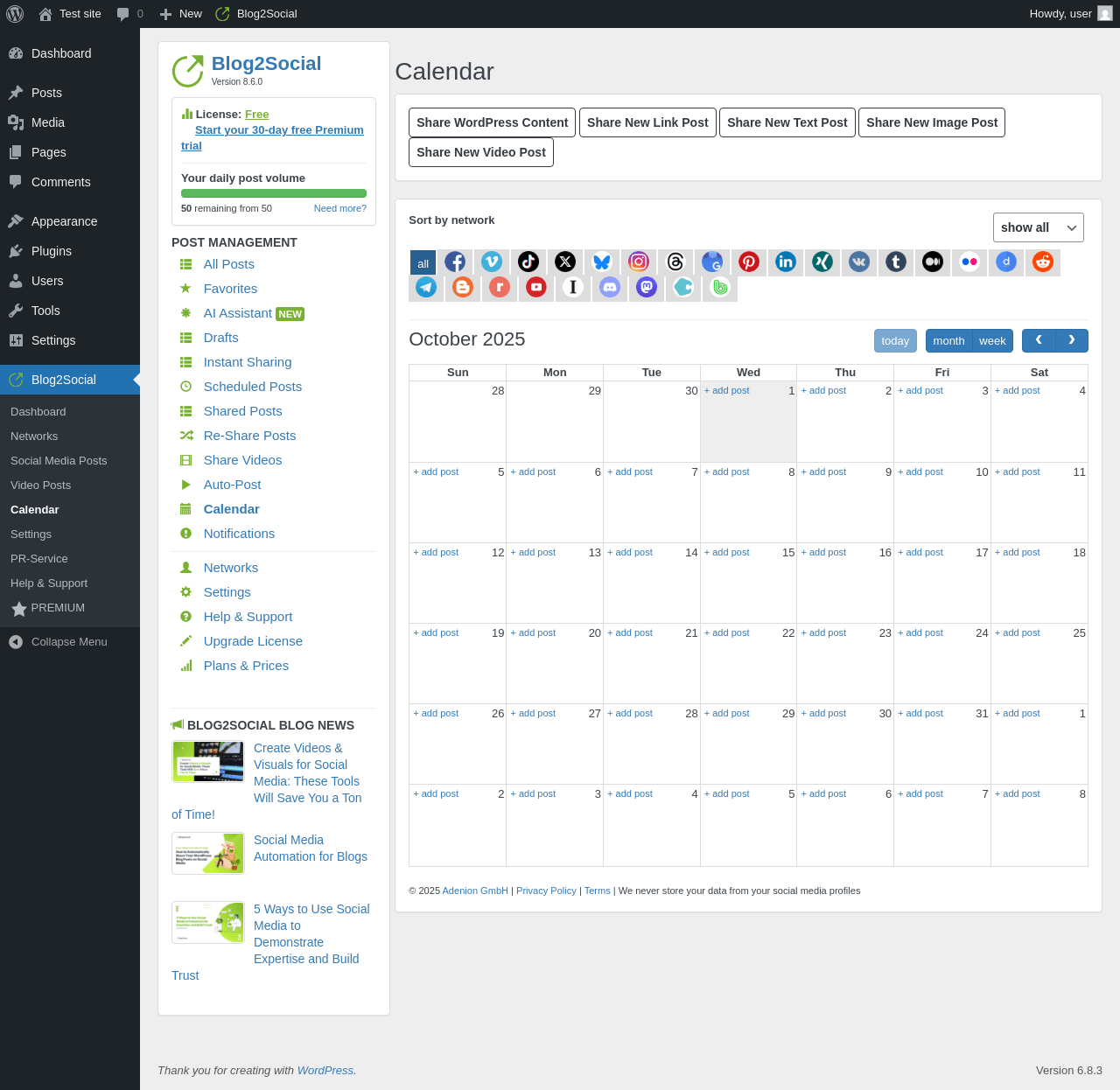Filter calendar by Medium network
1120x1090 pixels.
tap(933, 262)
